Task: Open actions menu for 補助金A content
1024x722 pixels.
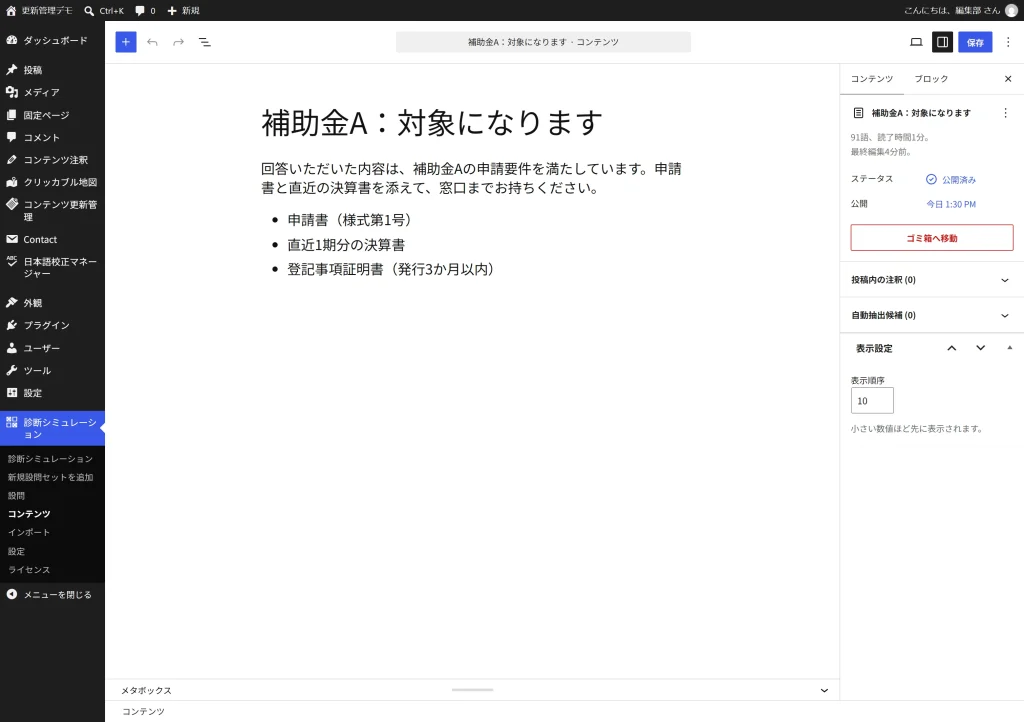Action: point(1005,113)
